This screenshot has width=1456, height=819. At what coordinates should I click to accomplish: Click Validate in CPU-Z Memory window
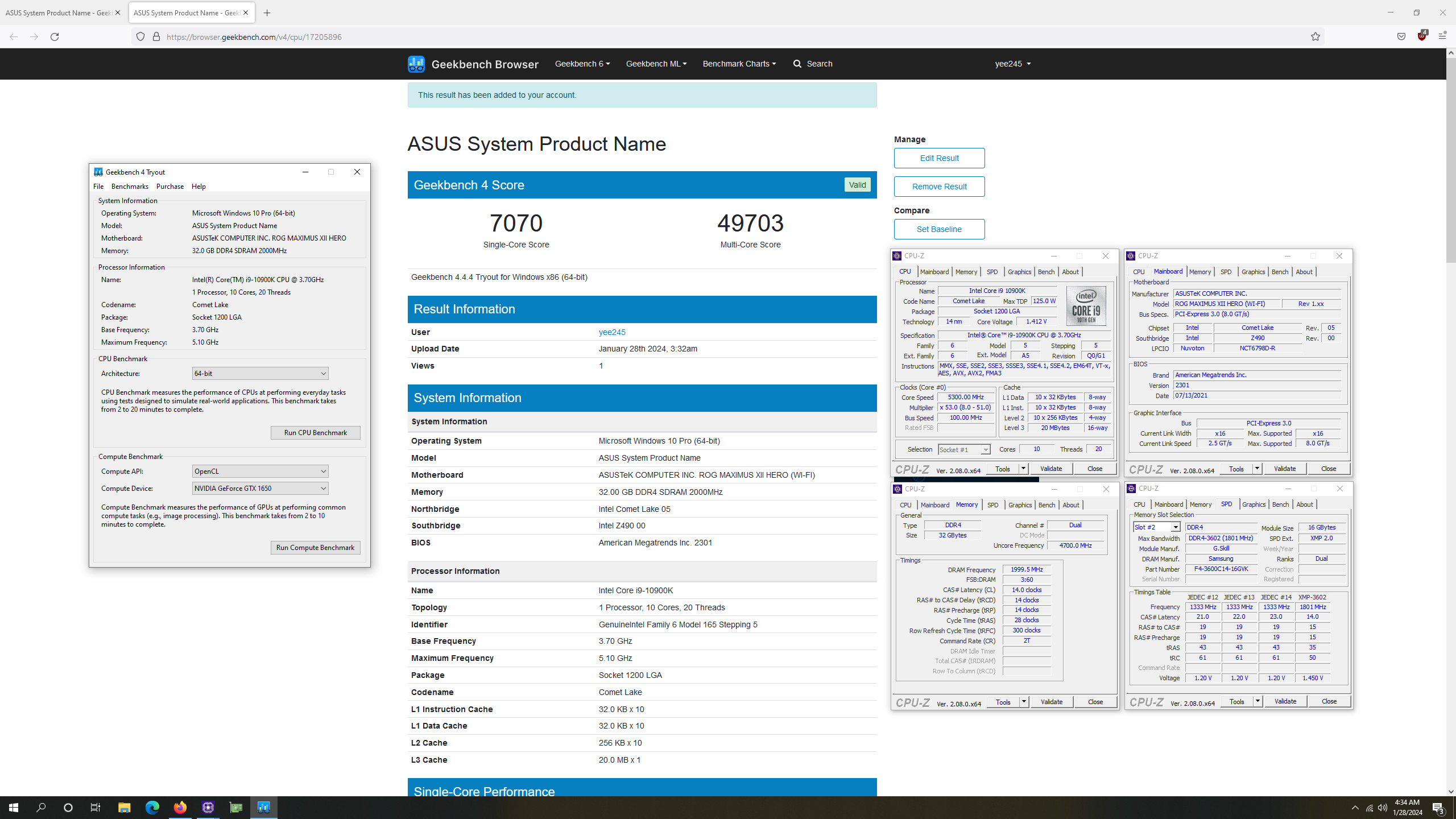(1051, 702)
